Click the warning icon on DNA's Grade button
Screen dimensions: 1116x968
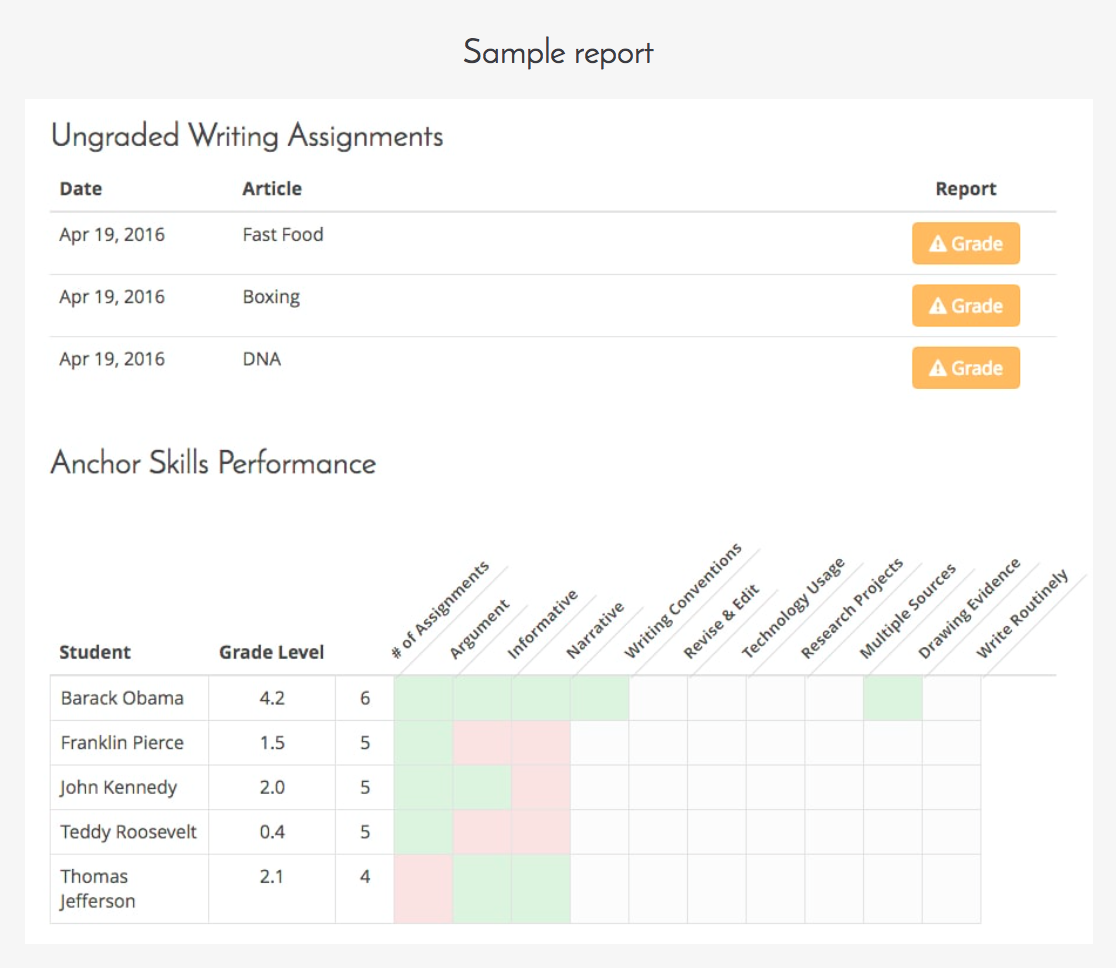(x=937, y=368)
